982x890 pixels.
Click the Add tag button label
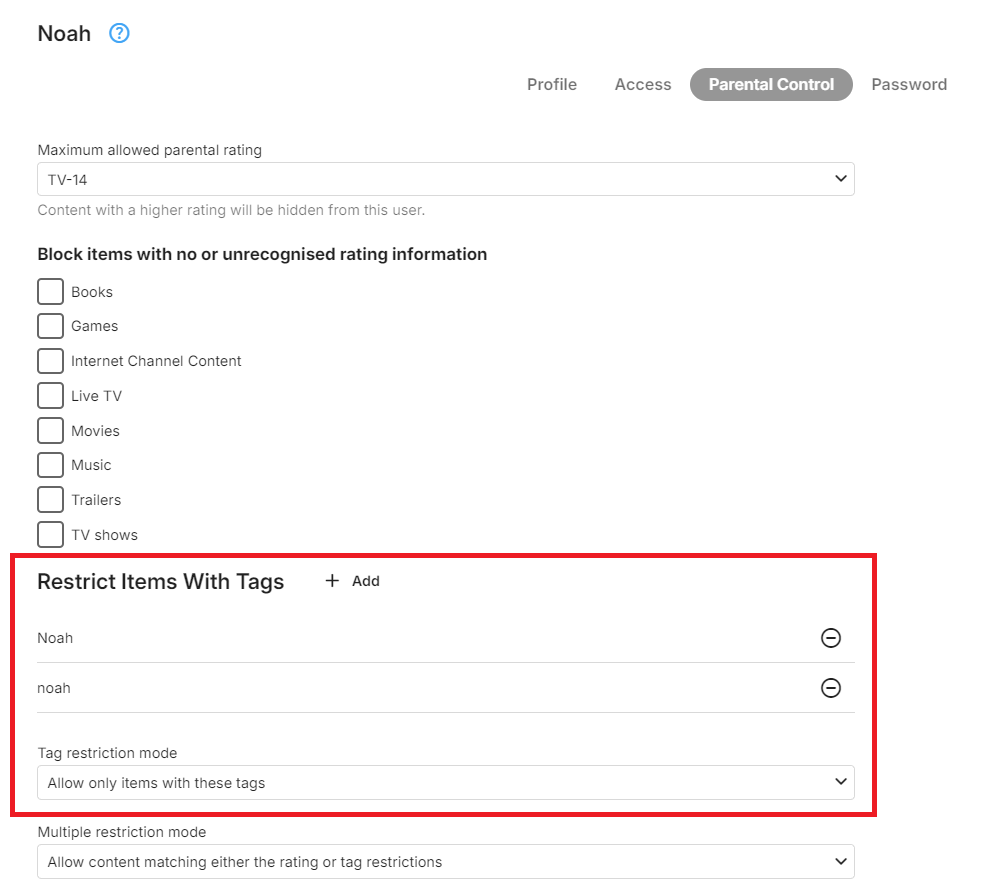366,581
